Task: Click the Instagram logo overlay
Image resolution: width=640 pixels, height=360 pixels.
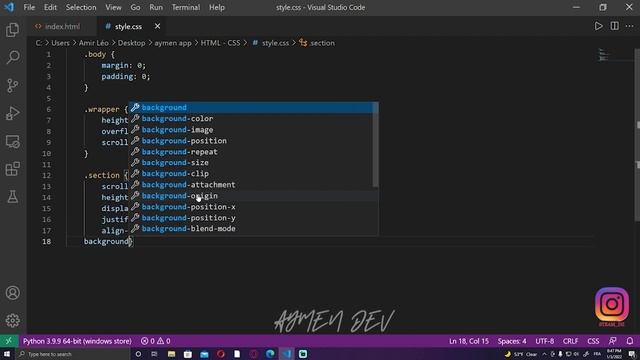Action: click(x=612, y=305)
